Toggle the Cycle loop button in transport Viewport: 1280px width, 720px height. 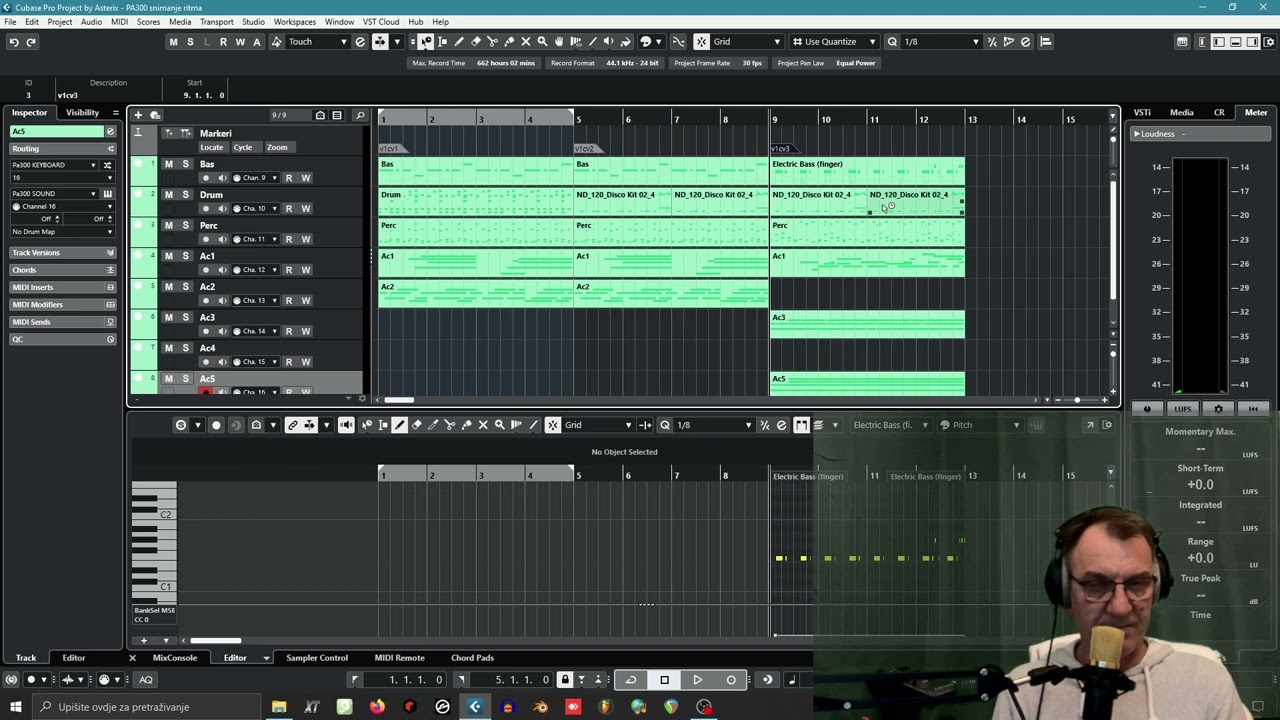pyautogui.click(x=631, y=680)
